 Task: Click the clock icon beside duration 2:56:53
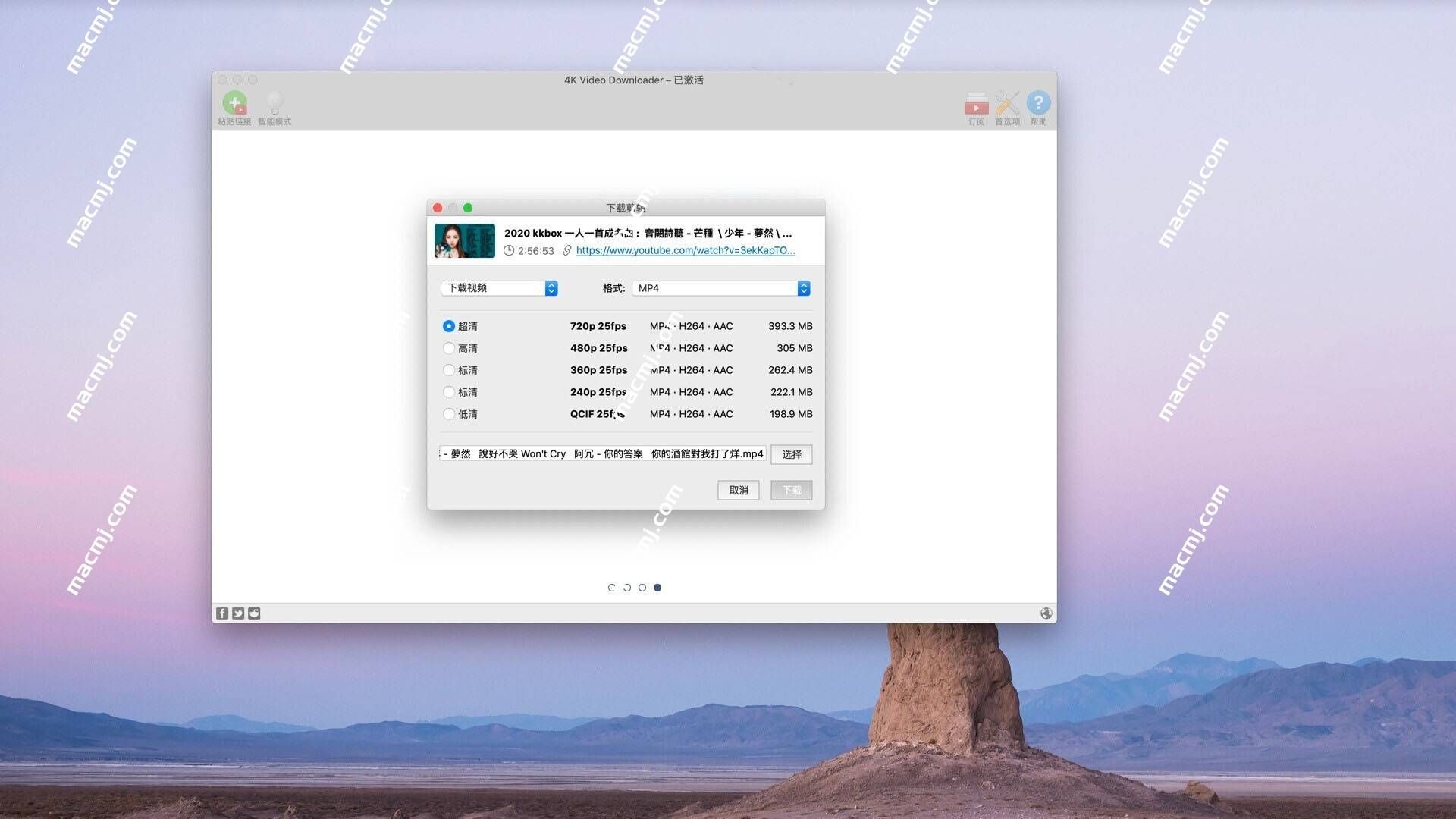point(509,250)
